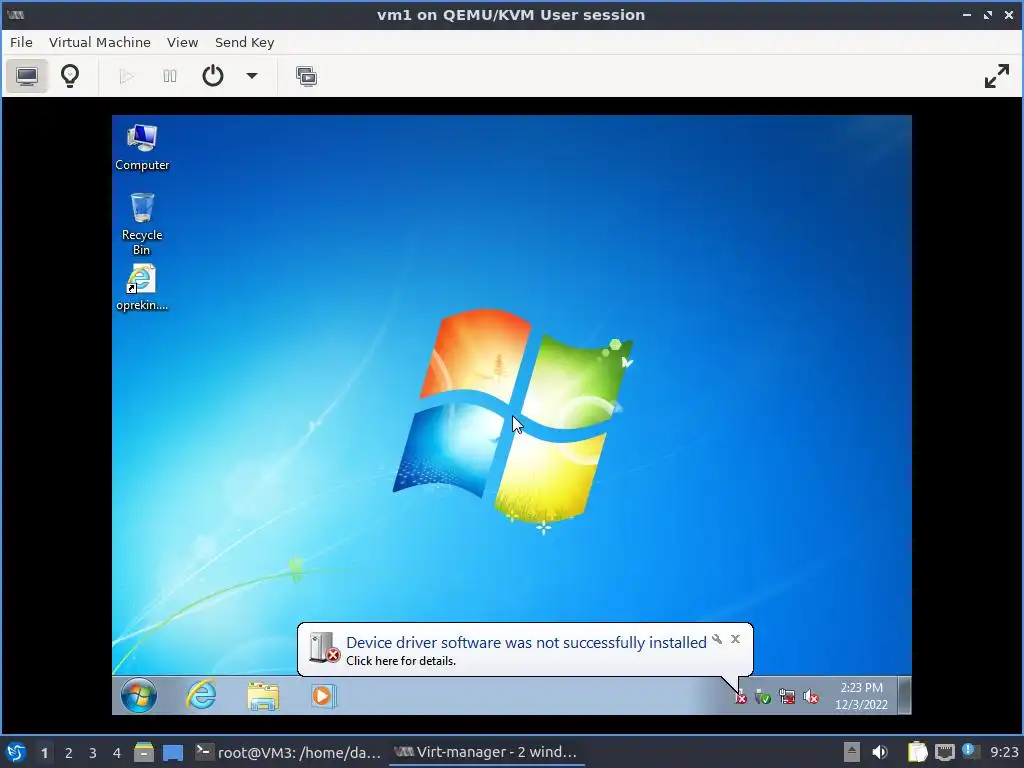Click host removable media eject tray icon
1024x768 pixels.
852,752
